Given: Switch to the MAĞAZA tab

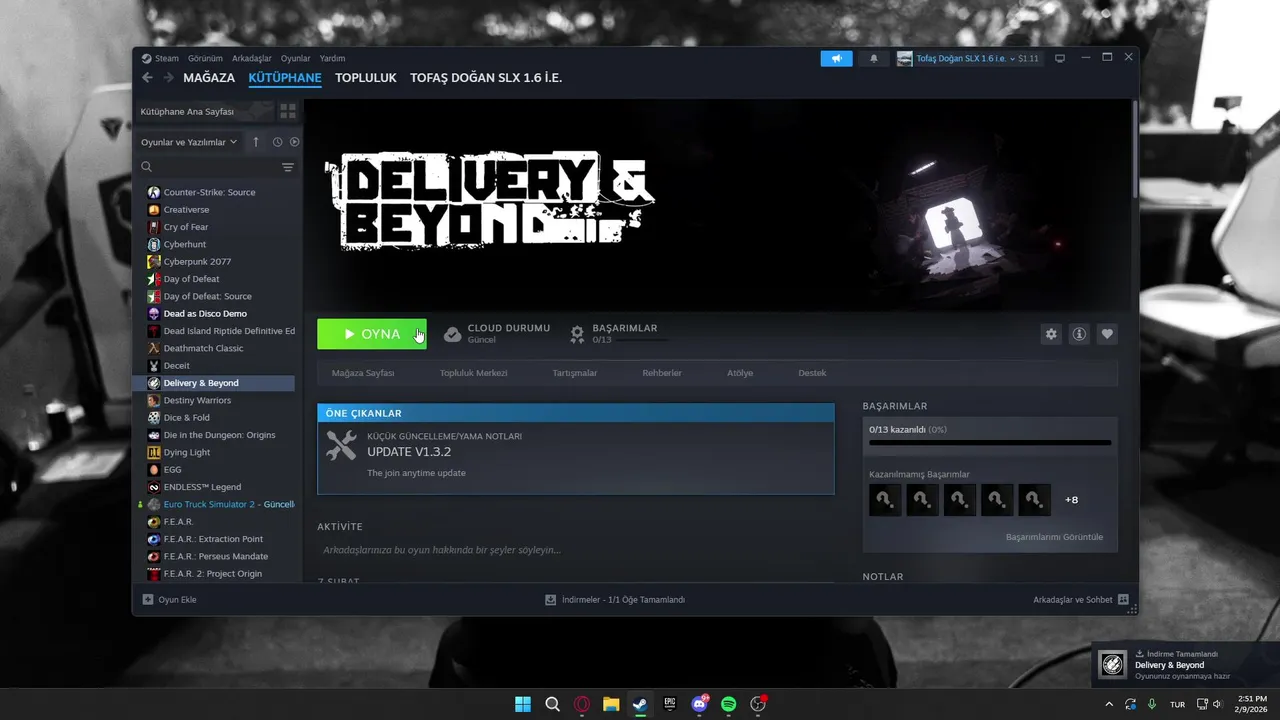Looking at the screenshot, I should click(209, 78).
